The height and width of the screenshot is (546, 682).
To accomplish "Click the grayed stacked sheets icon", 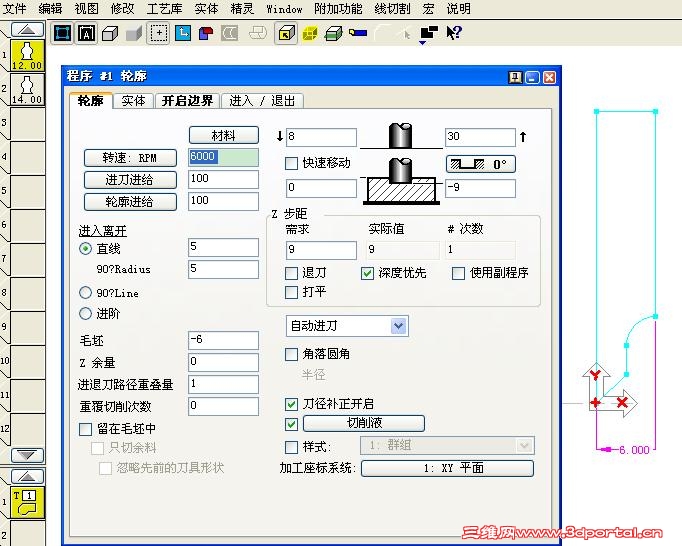I will (x=258, y=33).
